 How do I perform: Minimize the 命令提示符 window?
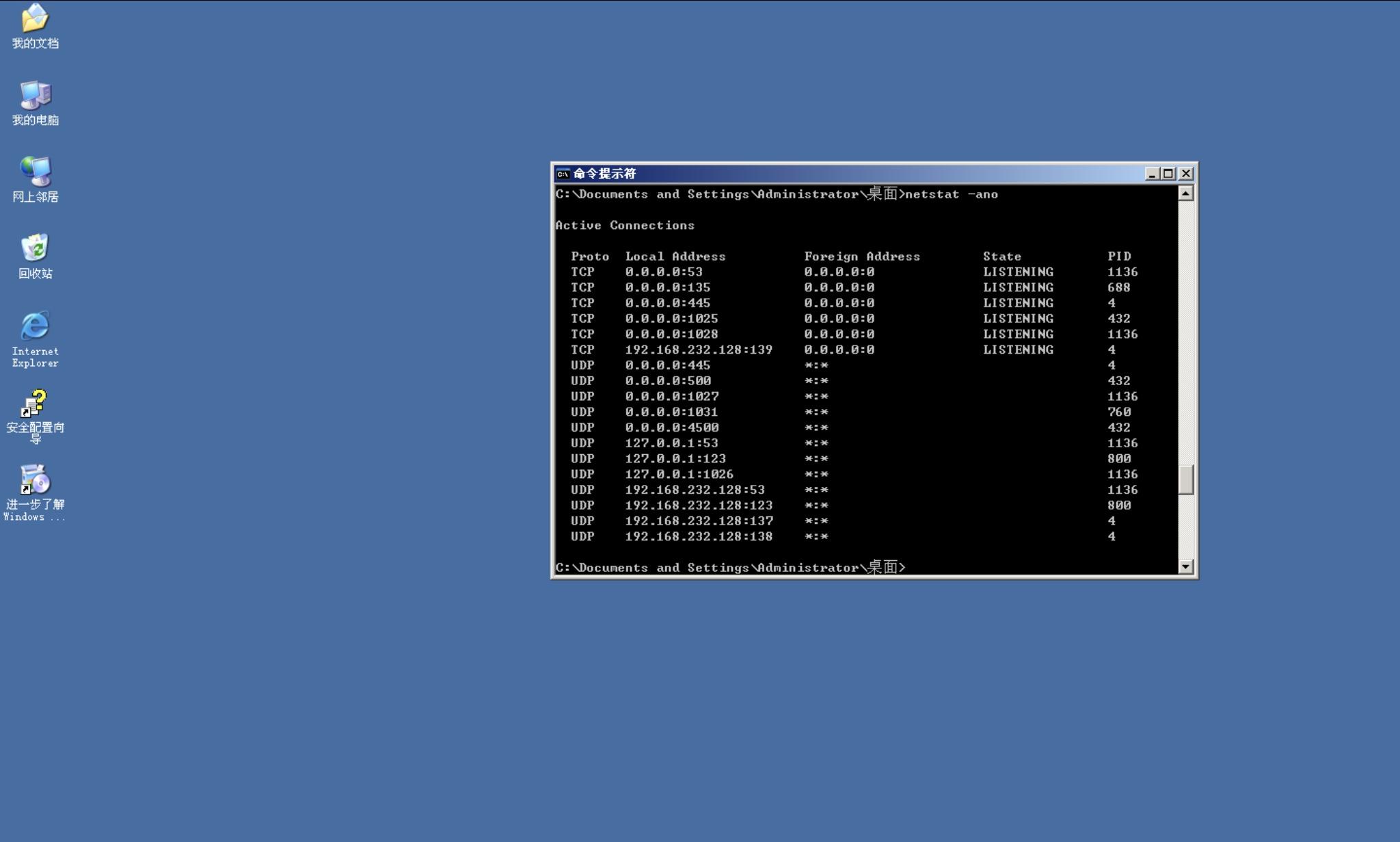[1152, 174]
